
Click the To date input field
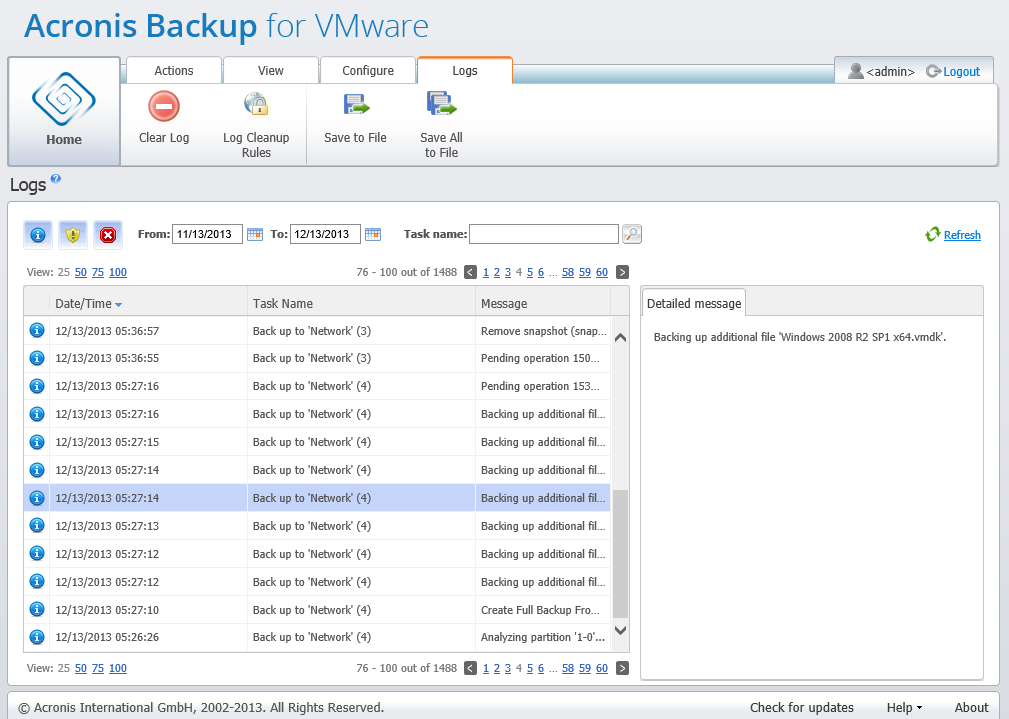(x=325, y=234)
